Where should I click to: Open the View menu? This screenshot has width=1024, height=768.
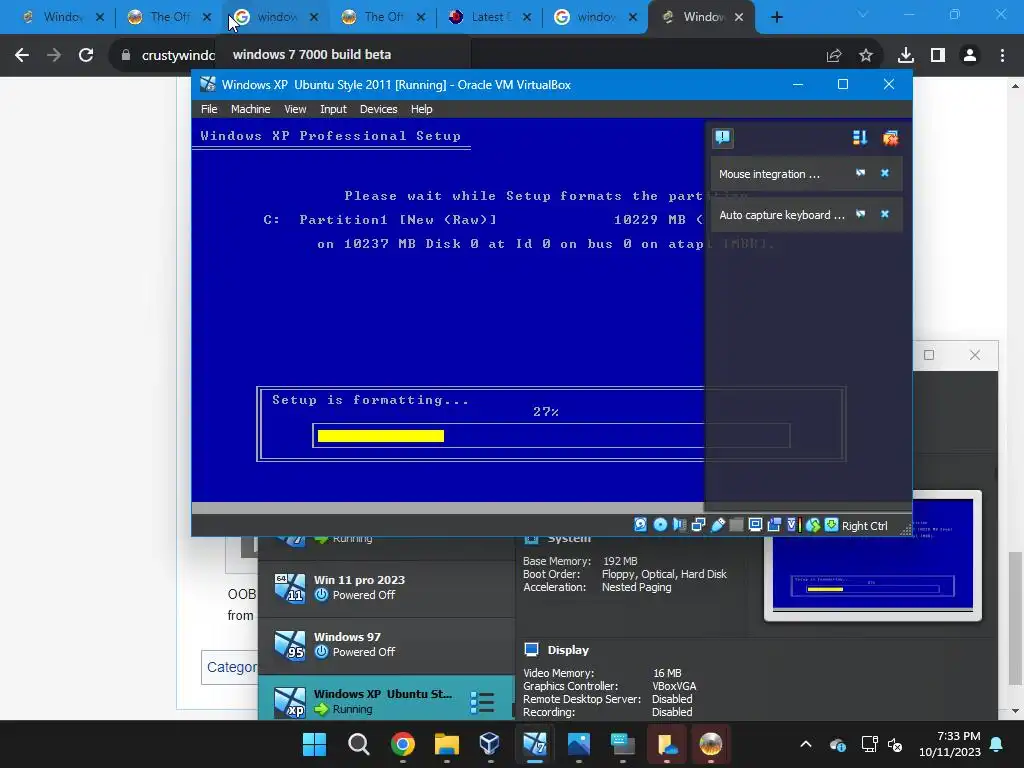[x=295, y=109]
